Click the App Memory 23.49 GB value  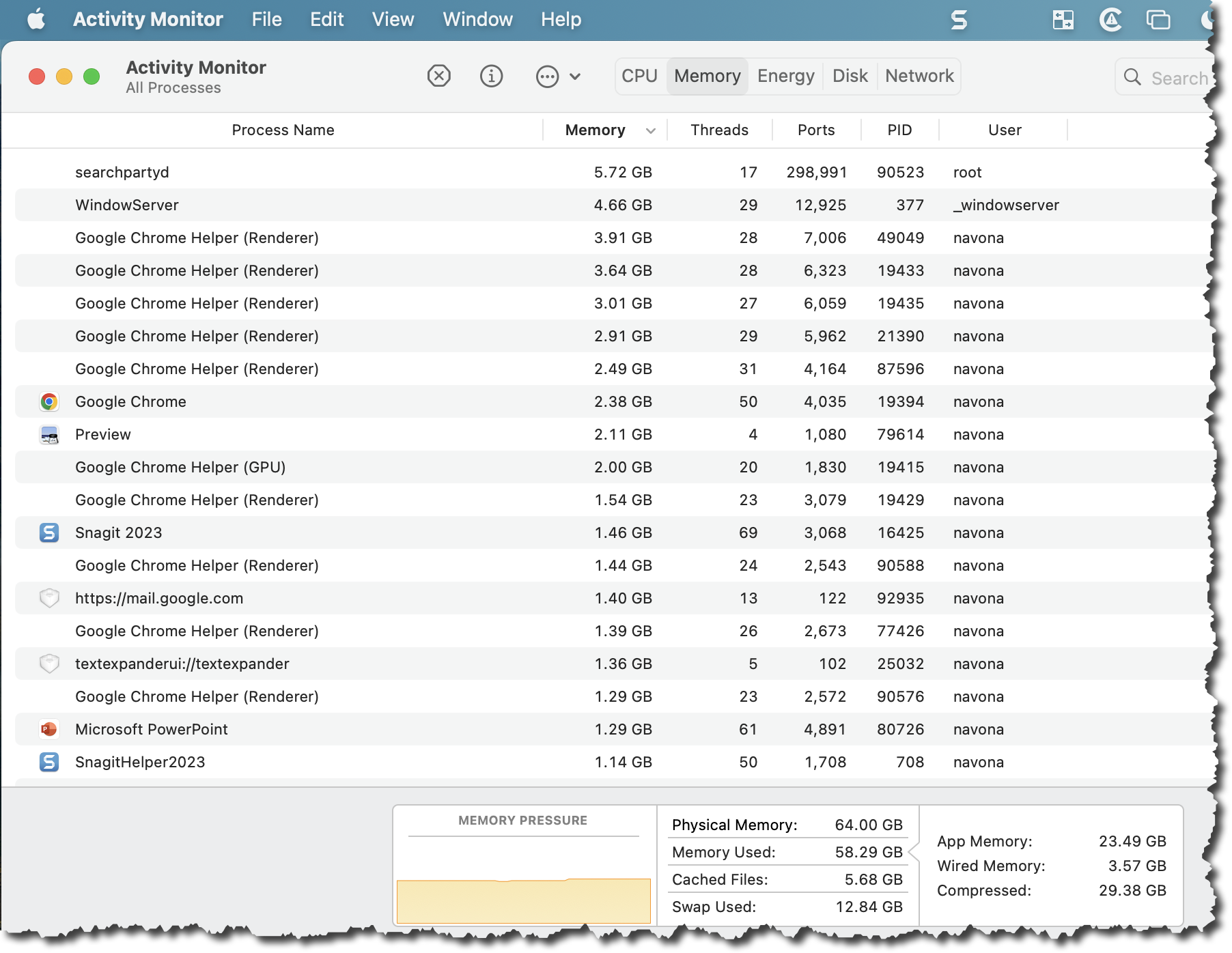1132,841
